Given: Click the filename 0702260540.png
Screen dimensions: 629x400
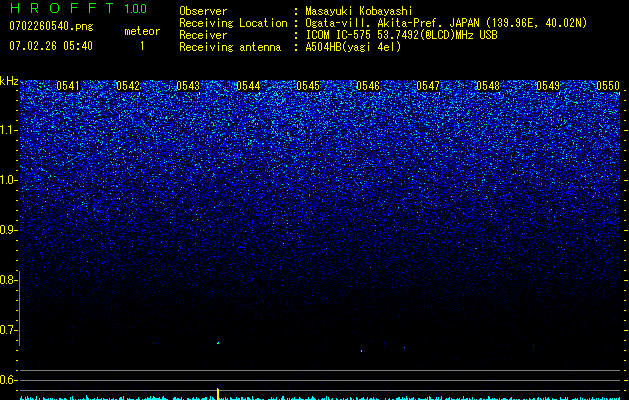Looking at the screenshot, I should tap(51, 26).
